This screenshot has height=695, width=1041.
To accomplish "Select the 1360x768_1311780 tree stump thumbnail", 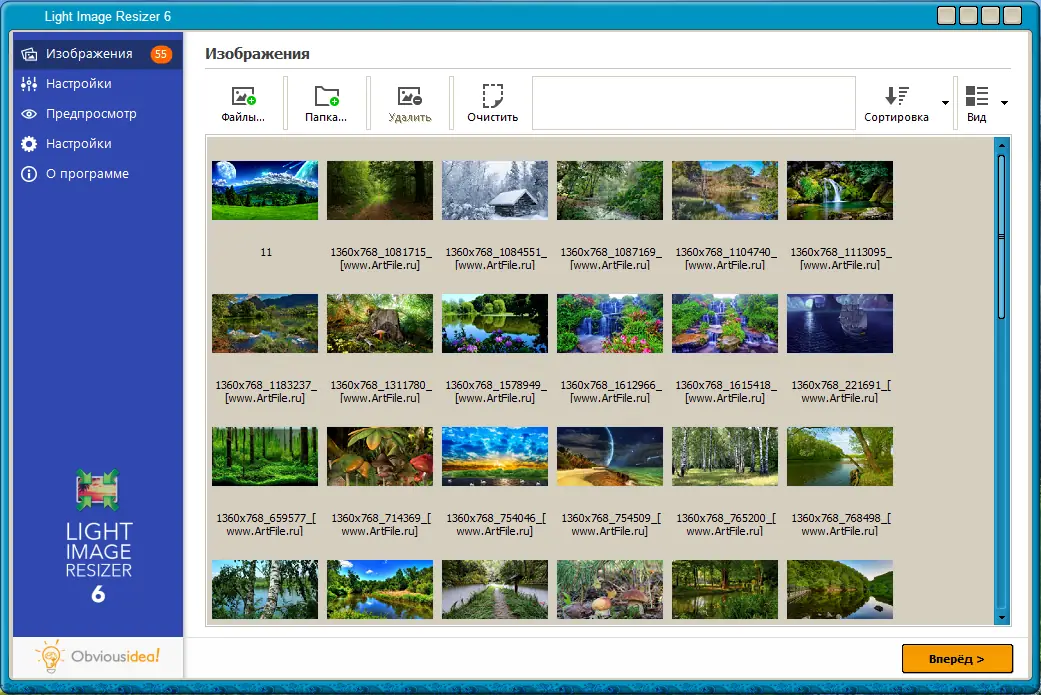I will [x=380, y=323].
